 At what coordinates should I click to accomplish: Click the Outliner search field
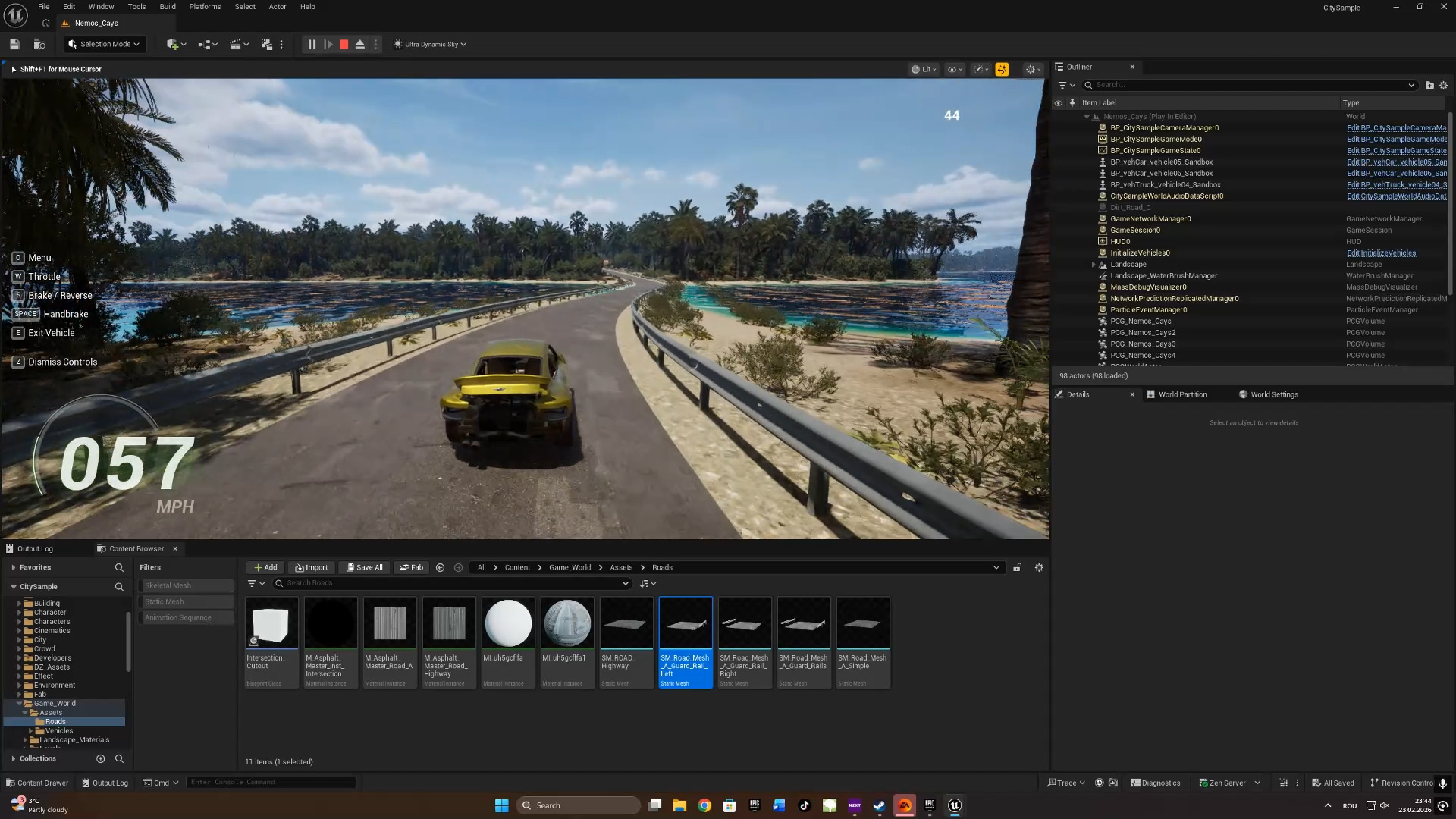(x=1250, y=85)
